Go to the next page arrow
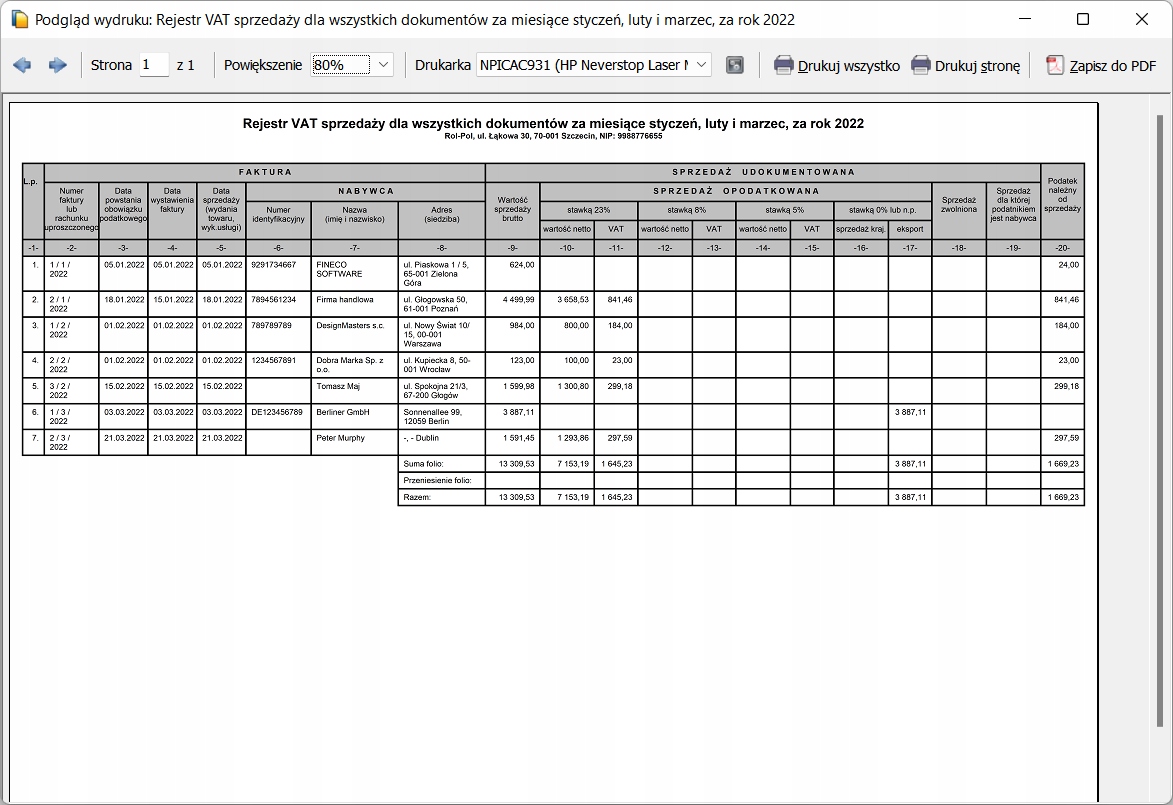 pyautogui.click(x=57, y=65)
